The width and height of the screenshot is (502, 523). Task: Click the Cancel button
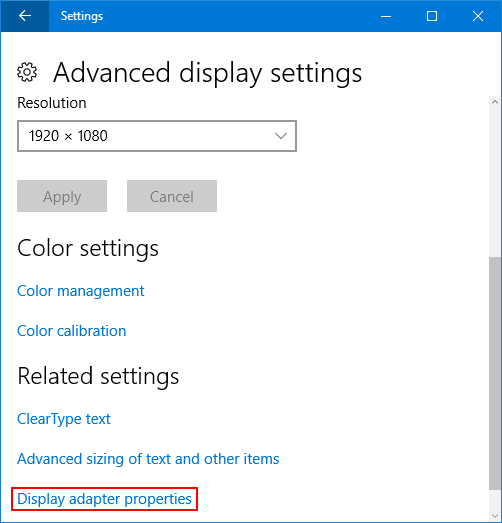pyautogui.click(x=172, y=196)
